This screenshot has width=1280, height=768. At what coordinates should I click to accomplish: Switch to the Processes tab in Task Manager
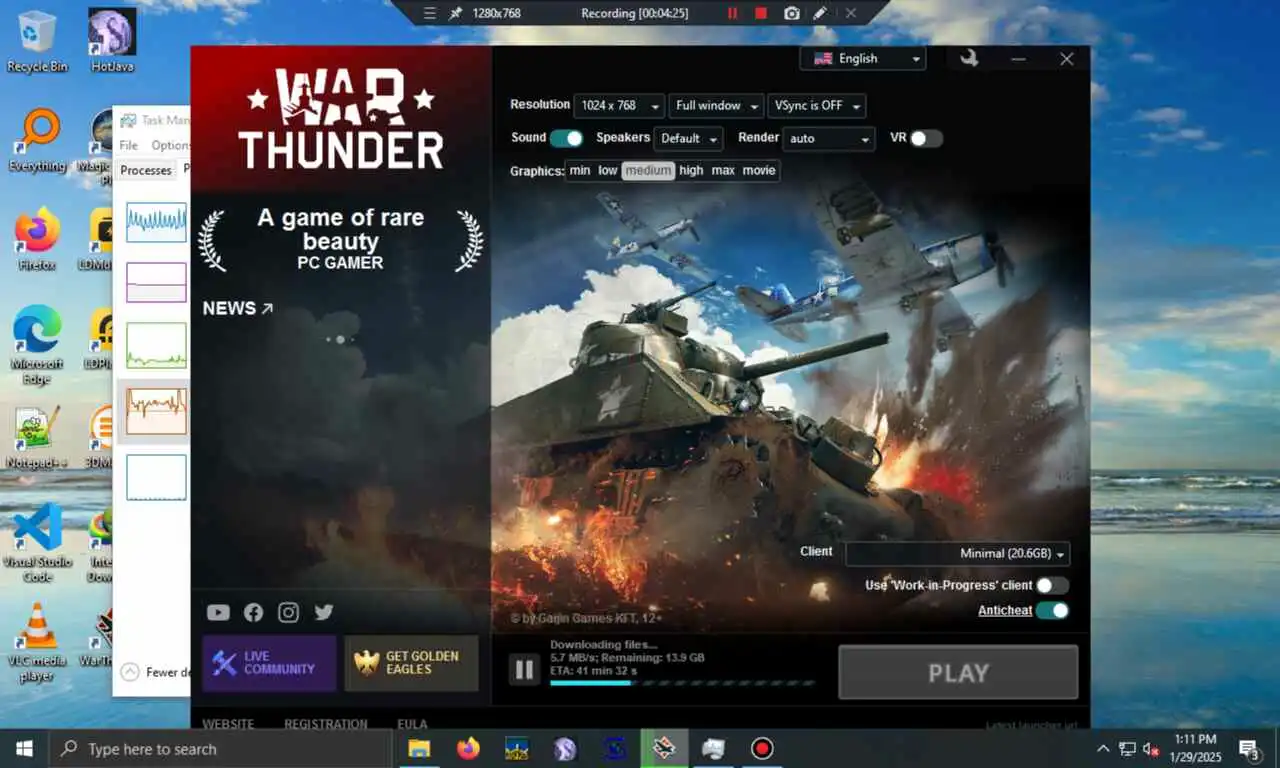[x=146, y=170]
